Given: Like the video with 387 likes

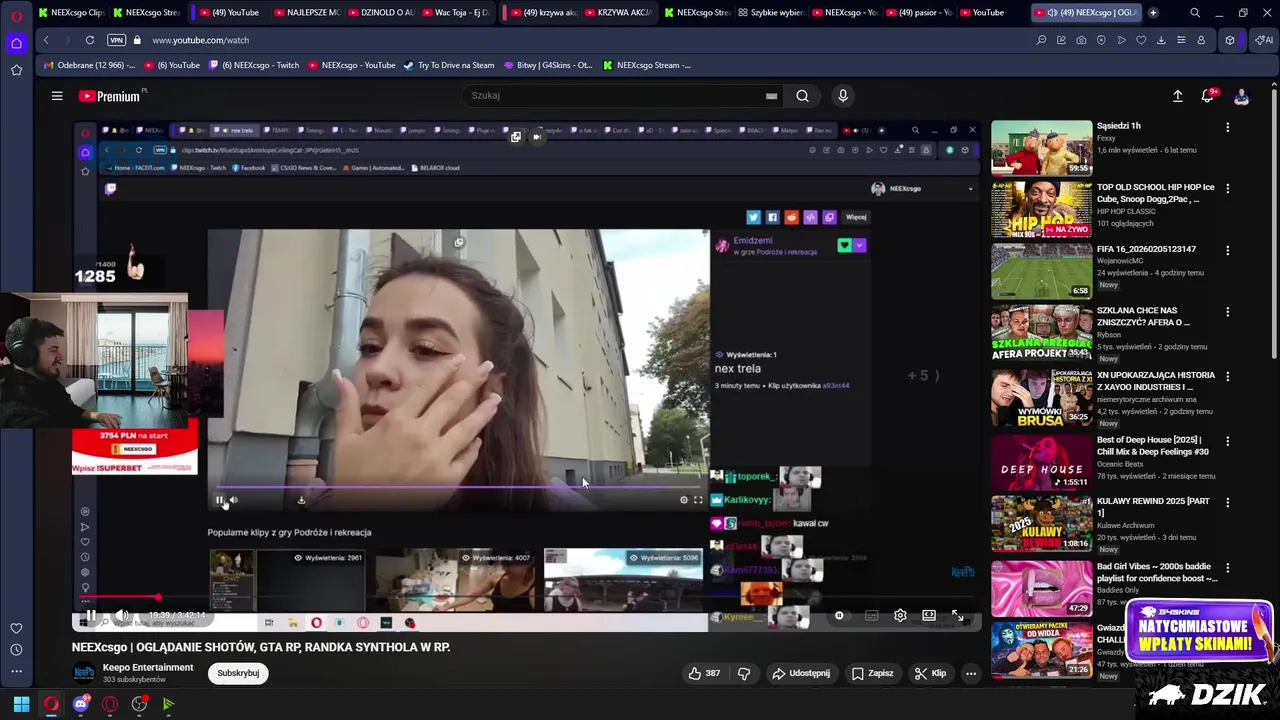Looking at the screenshot, I should [704, 673].
